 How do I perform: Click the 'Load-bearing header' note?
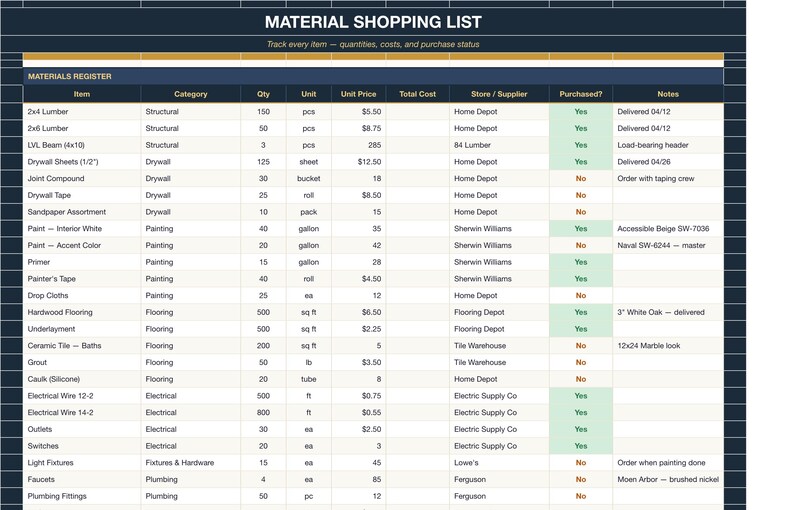(668, 145)
